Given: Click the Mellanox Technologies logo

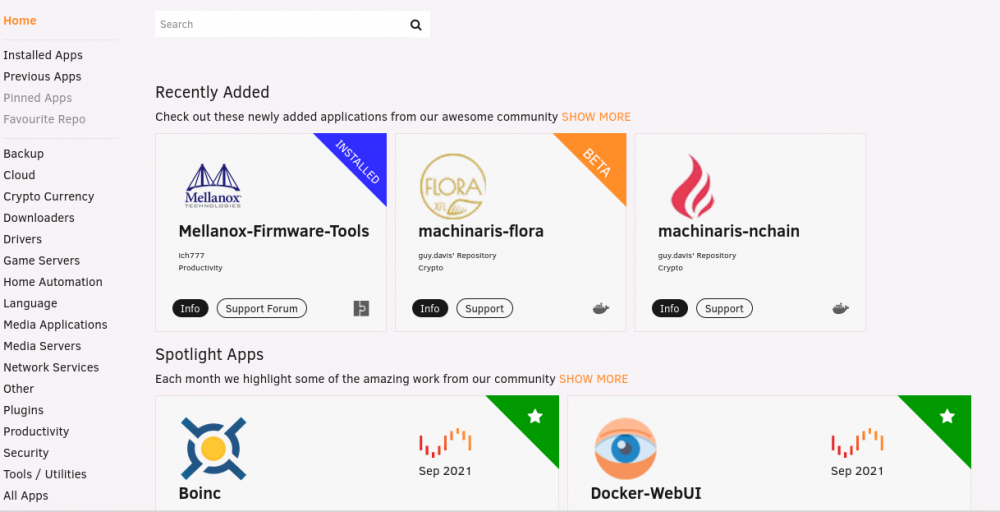Looking at the screenshot, I should [x=213, y=186].
